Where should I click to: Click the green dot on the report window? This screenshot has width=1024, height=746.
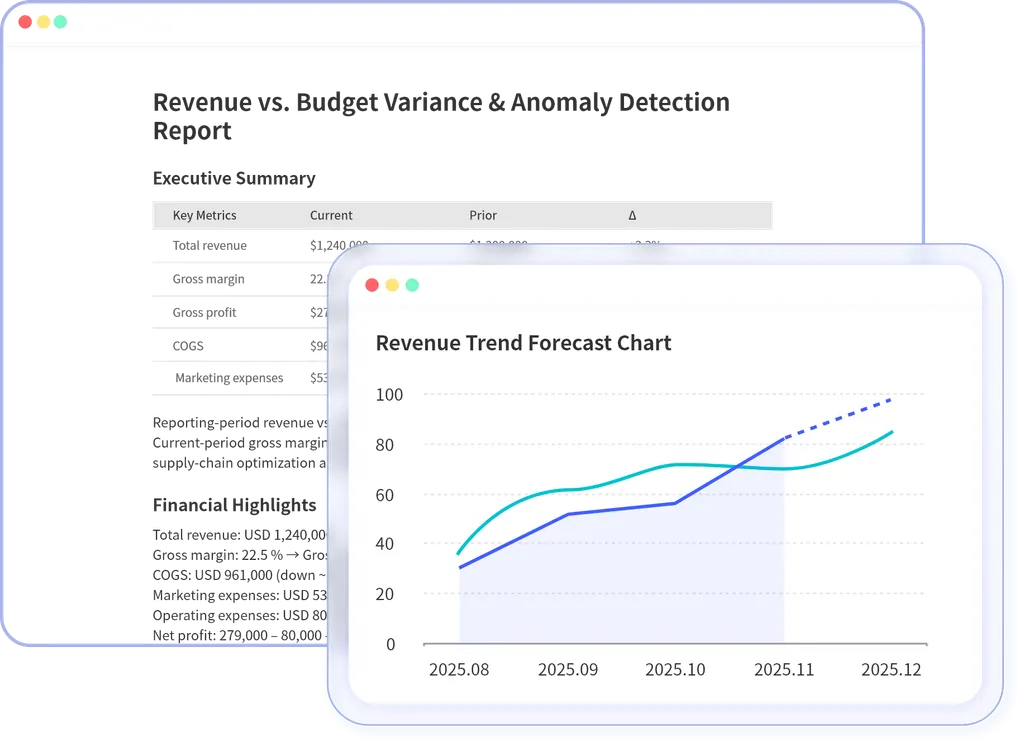point(61,20)
